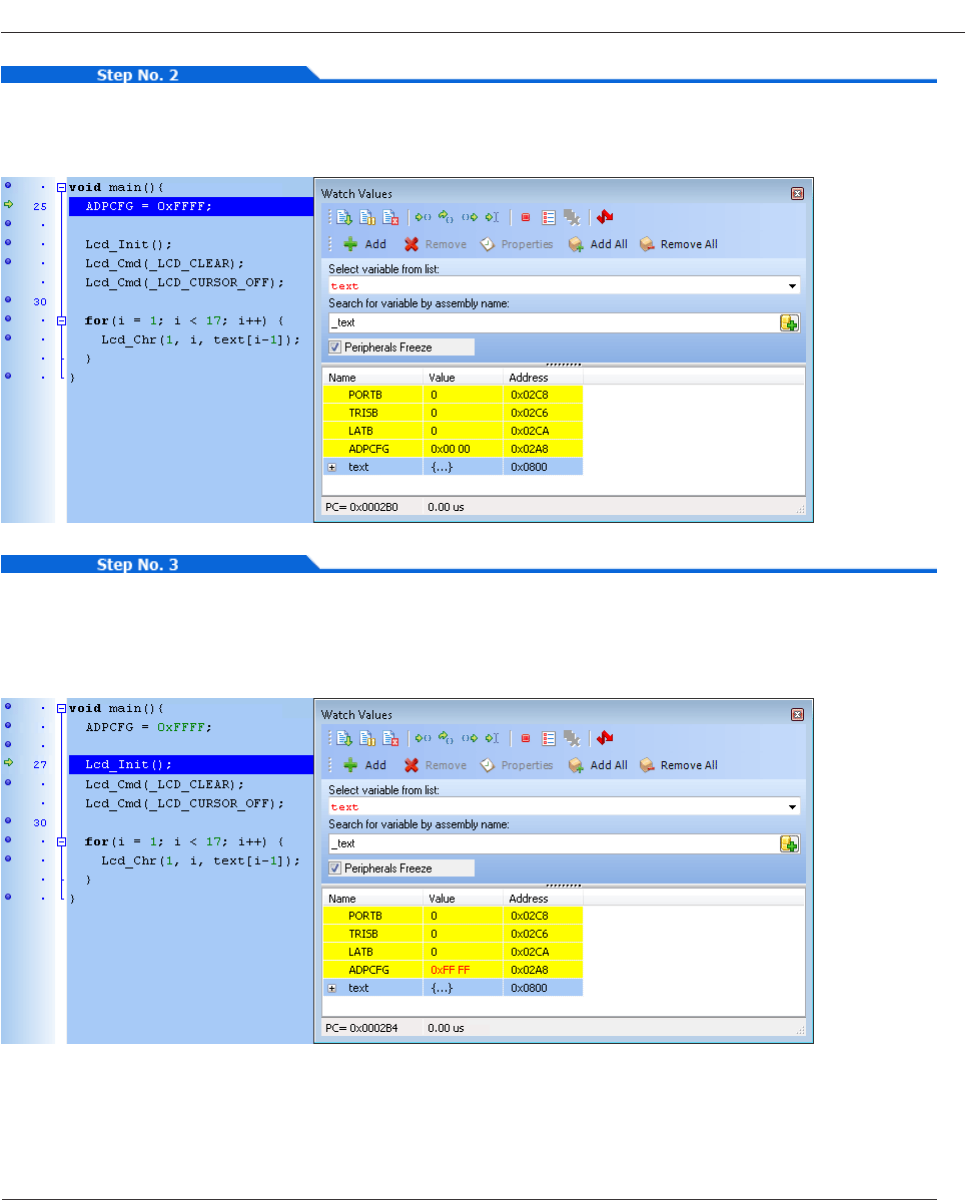Click add-variable icon beside _text field, upper panel

tap(790, 323)
